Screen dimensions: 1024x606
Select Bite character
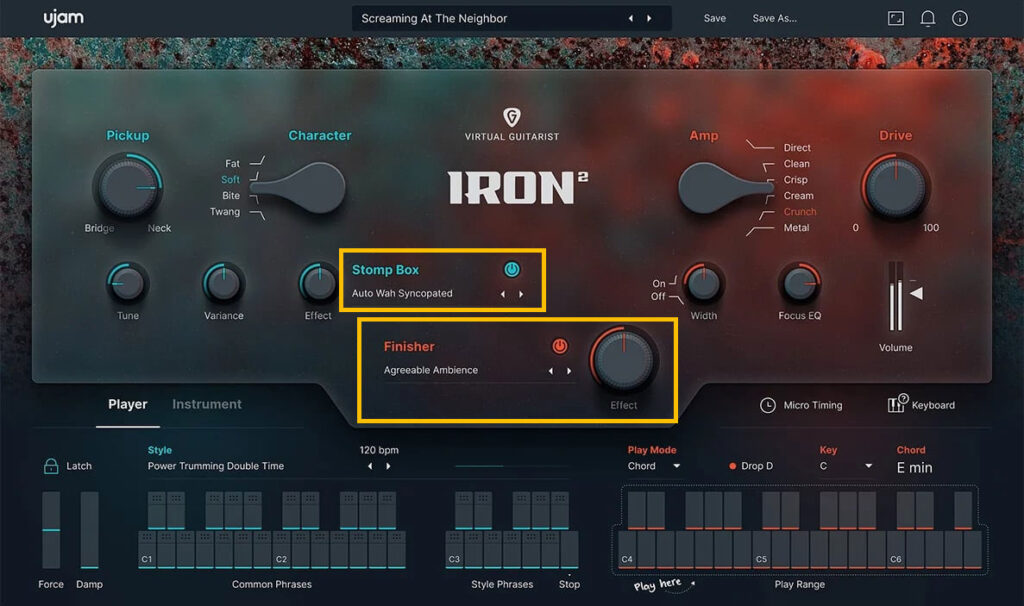231,195
